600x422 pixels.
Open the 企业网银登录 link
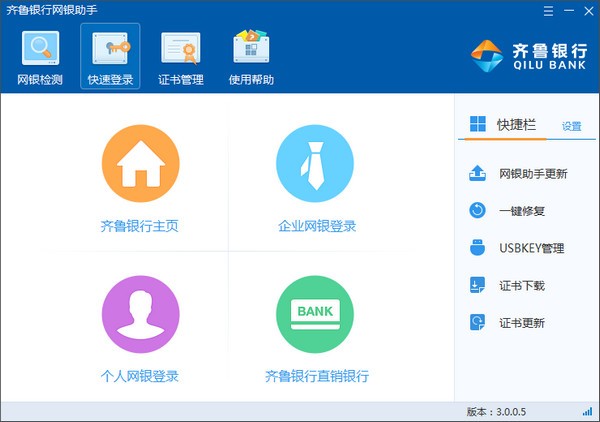point(317,226)
